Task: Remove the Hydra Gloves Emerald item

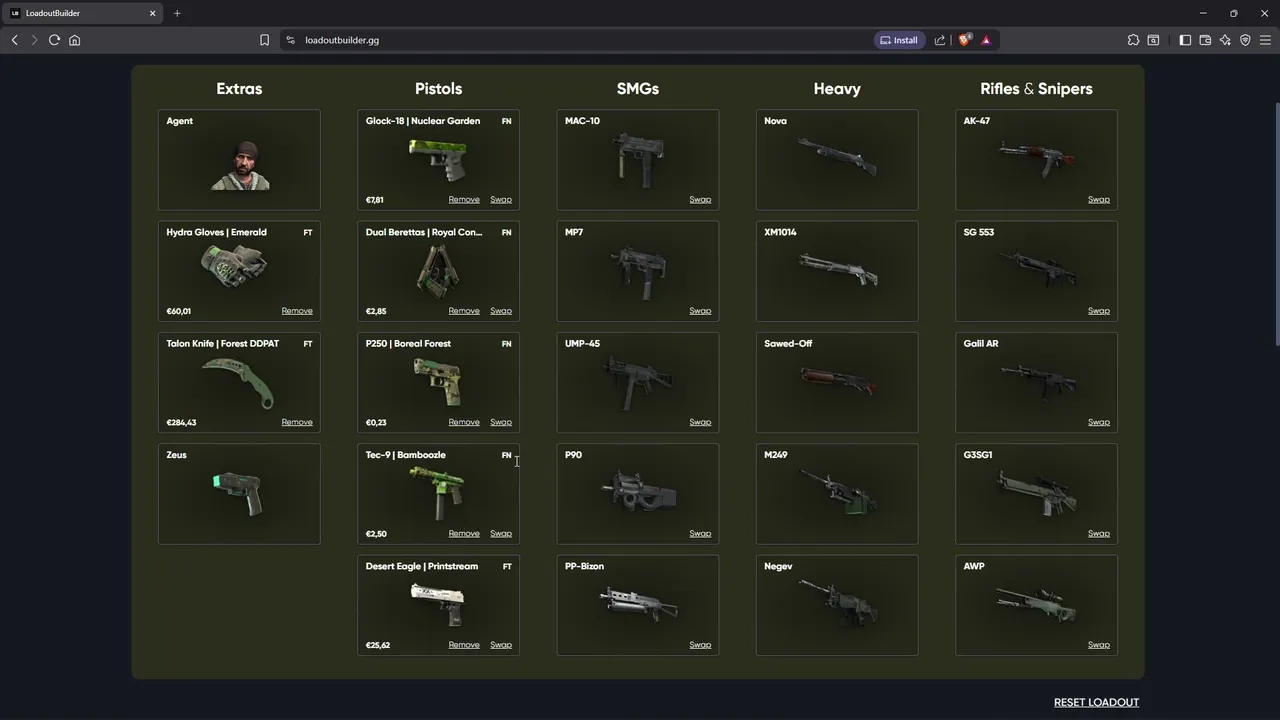Action: pyautogui.click(x=297, y=311)
